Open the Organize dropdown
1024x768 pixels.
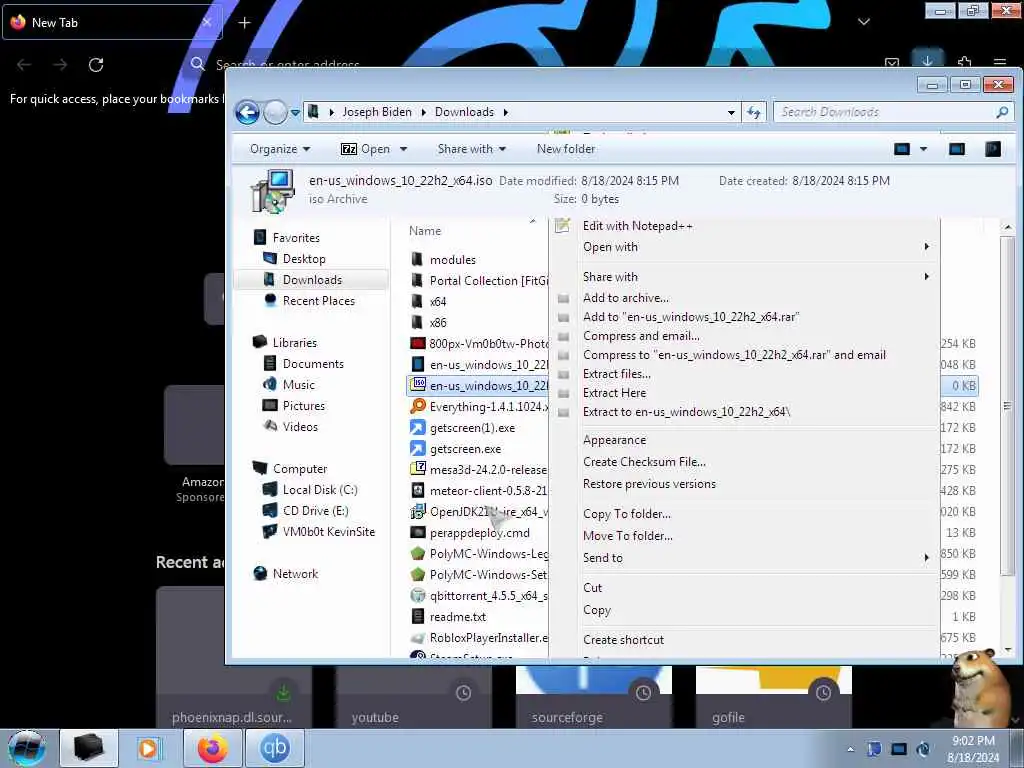pos(280,150)
